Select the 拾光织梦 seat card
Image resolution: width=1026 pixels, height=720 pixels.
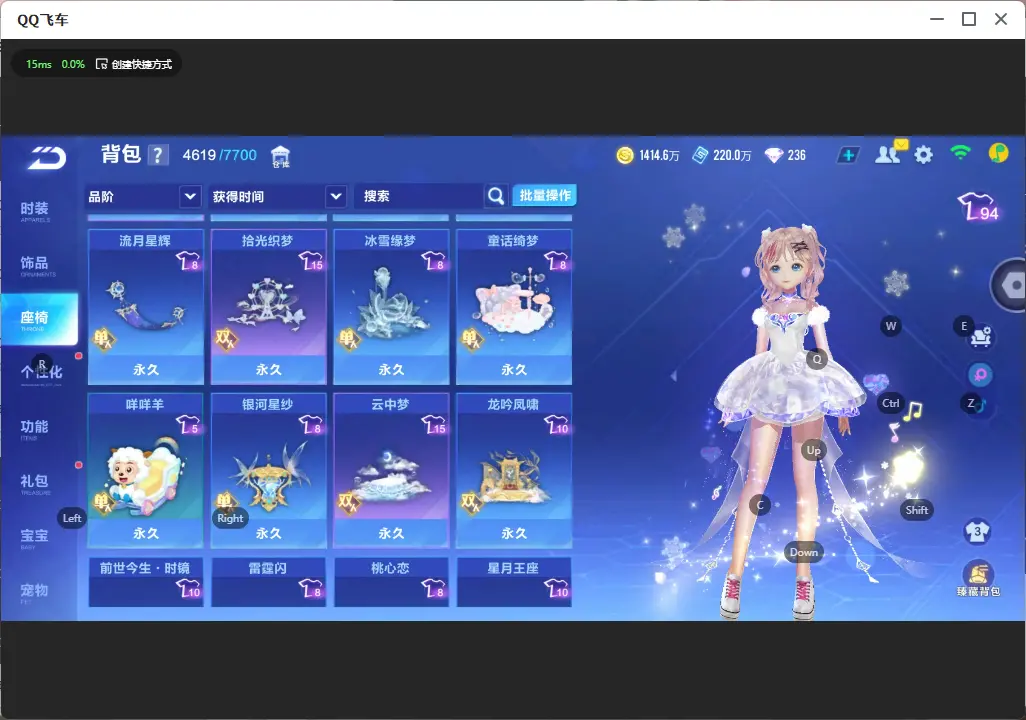tap(268, 306)
